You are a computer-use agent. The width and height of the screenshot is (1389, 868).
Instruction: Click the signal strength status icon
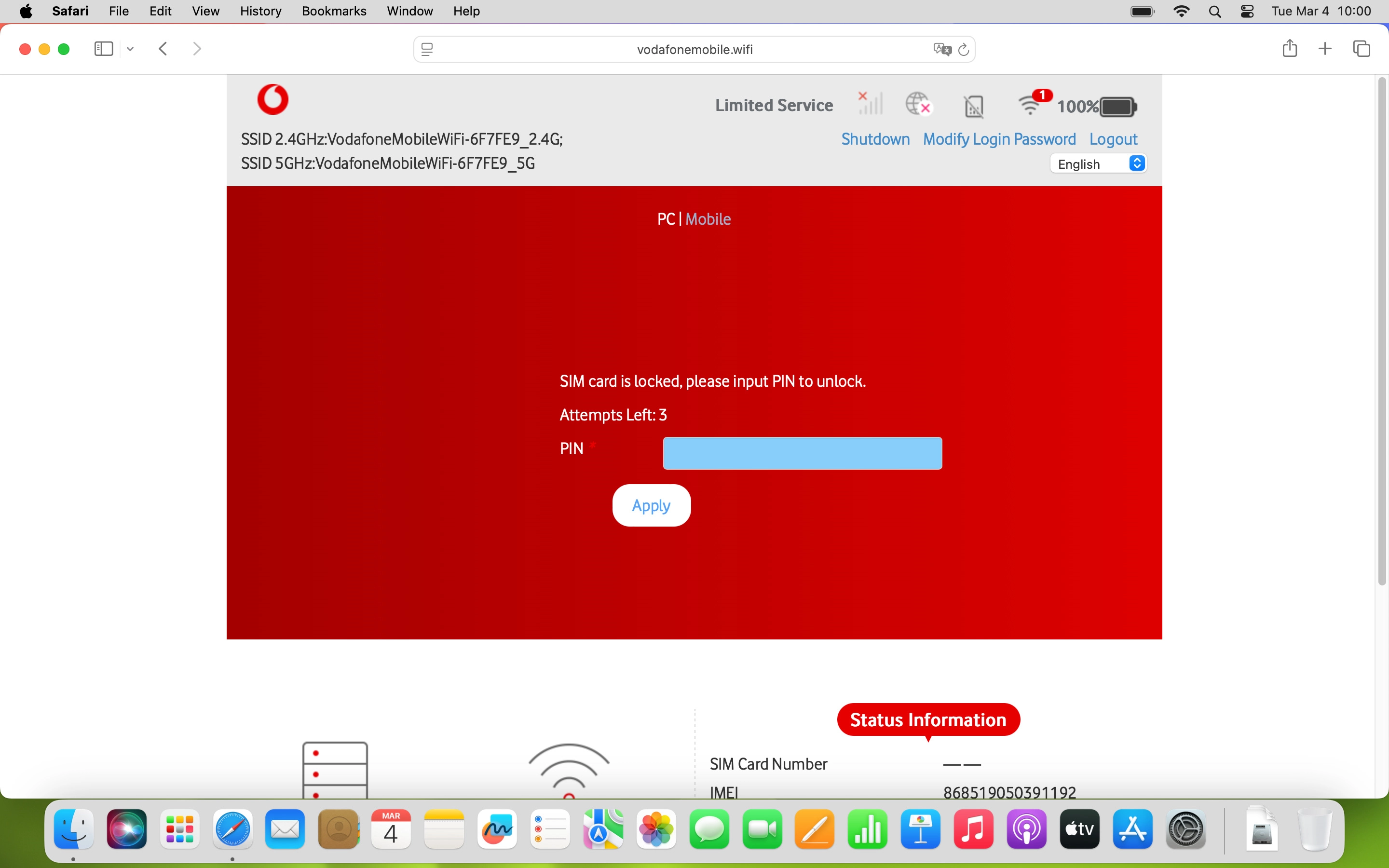[870, 104]
